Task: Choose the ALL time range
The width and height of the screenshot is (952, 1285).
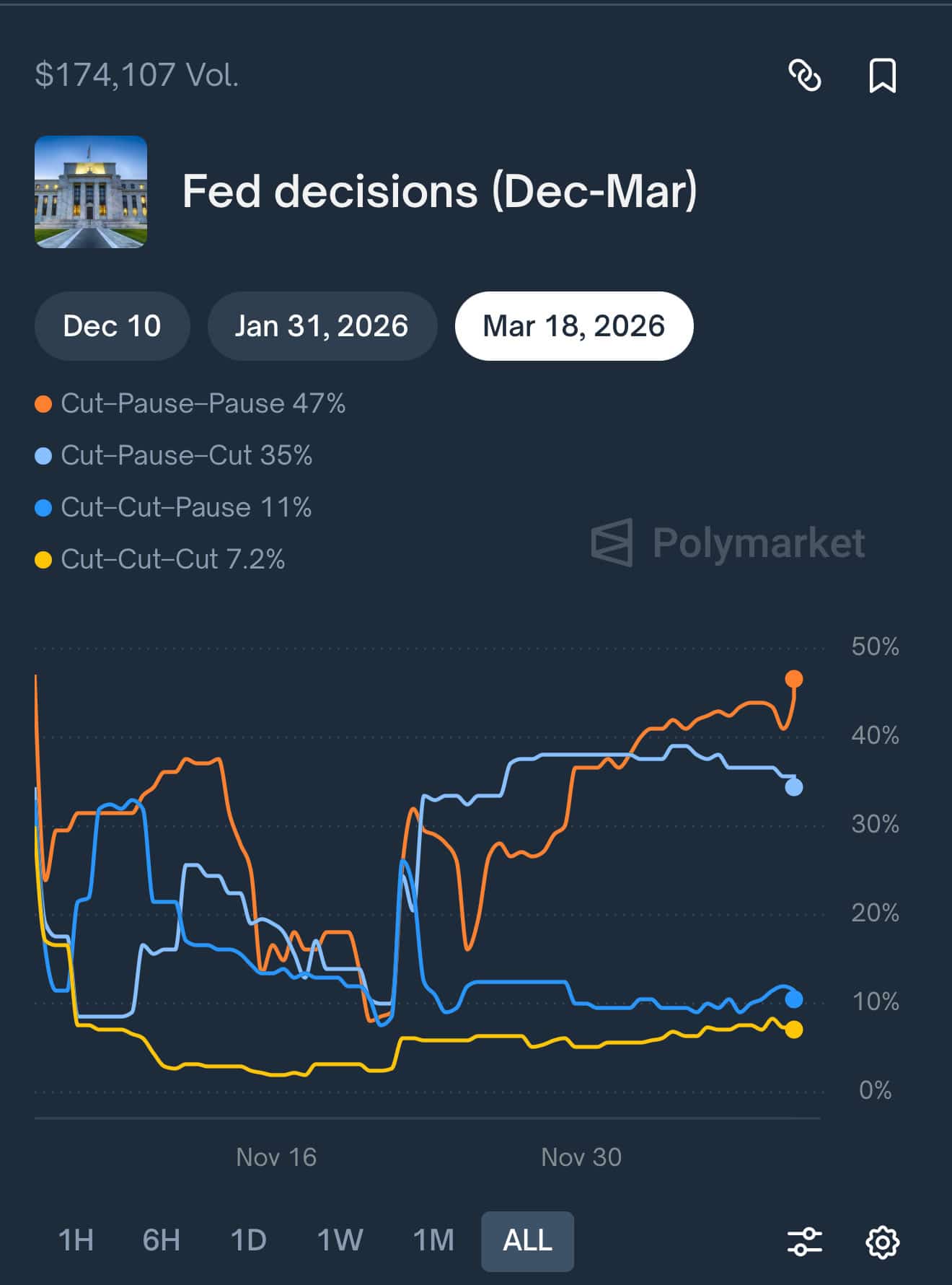Action: point(527,1241)
